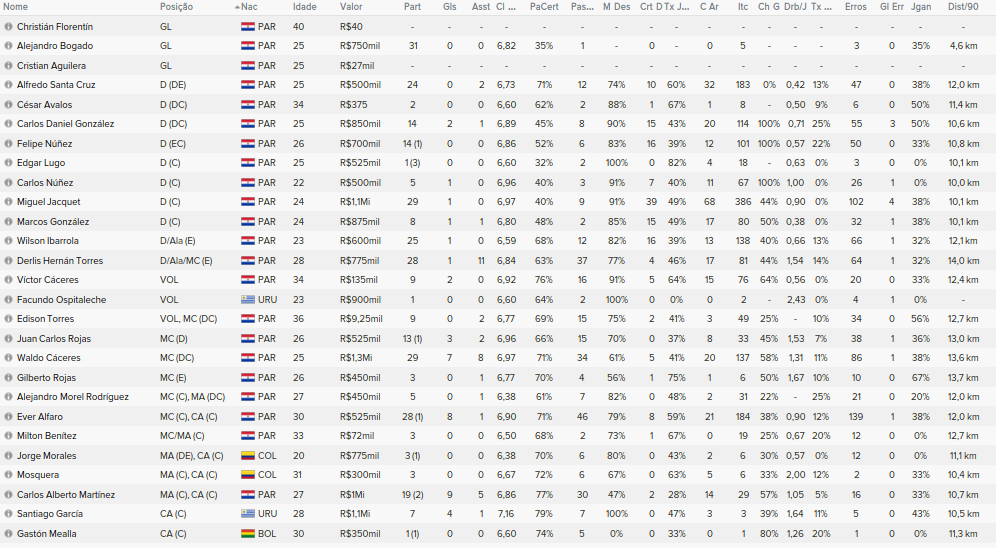Screen dimensions: 996x548
Task: Open Marcos González player profile
Action: coord(53,222)
